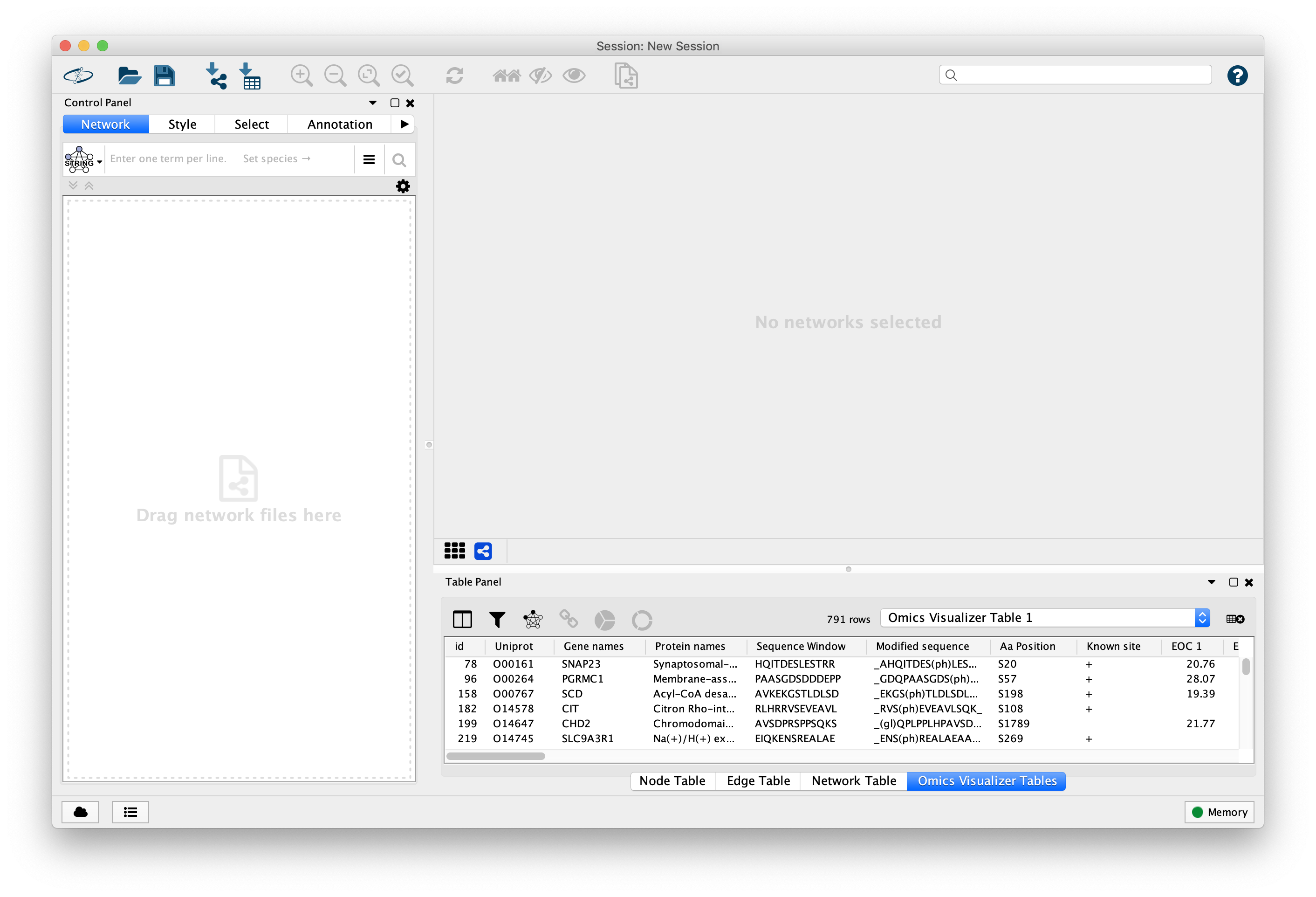Open the Node Table tab

(672, 781)
